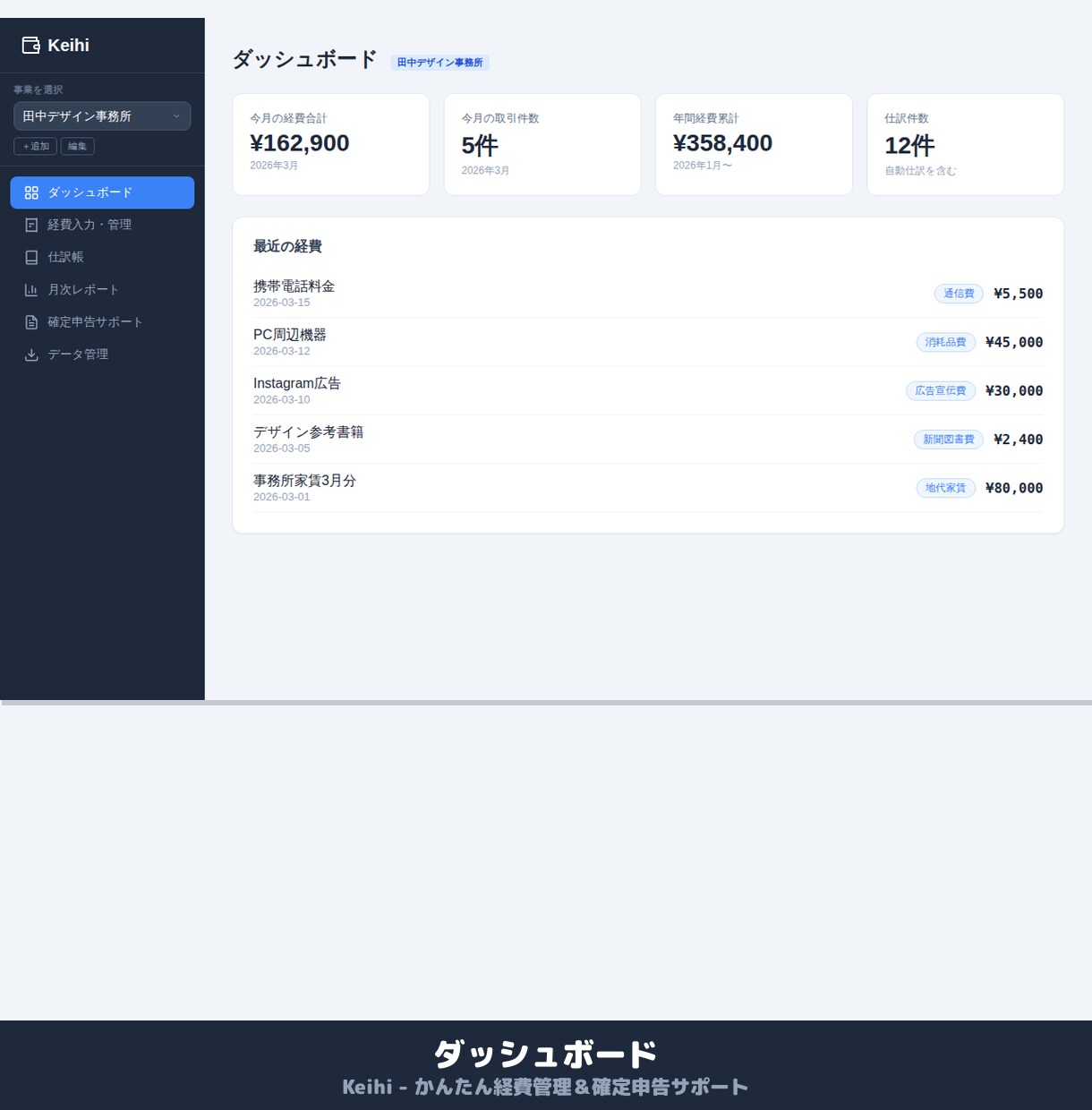The image size is (1092, 1110).
Task: Click the ¥80,000 amount
Action: pos(1014,488)
